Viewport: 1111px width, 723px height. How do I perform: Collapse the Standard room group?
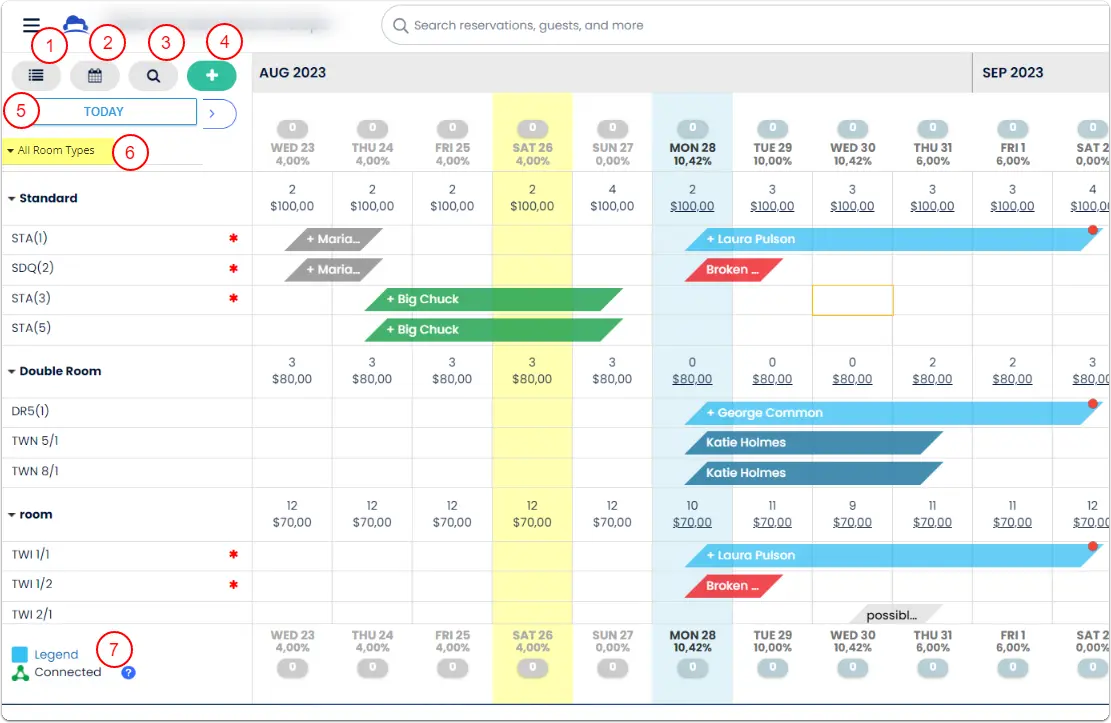(x=12, y=199)
